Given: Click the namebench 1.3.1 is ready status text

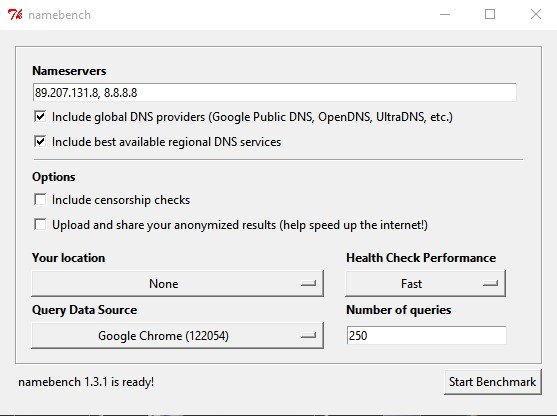Looking at the screenshot, I should 86,382.
